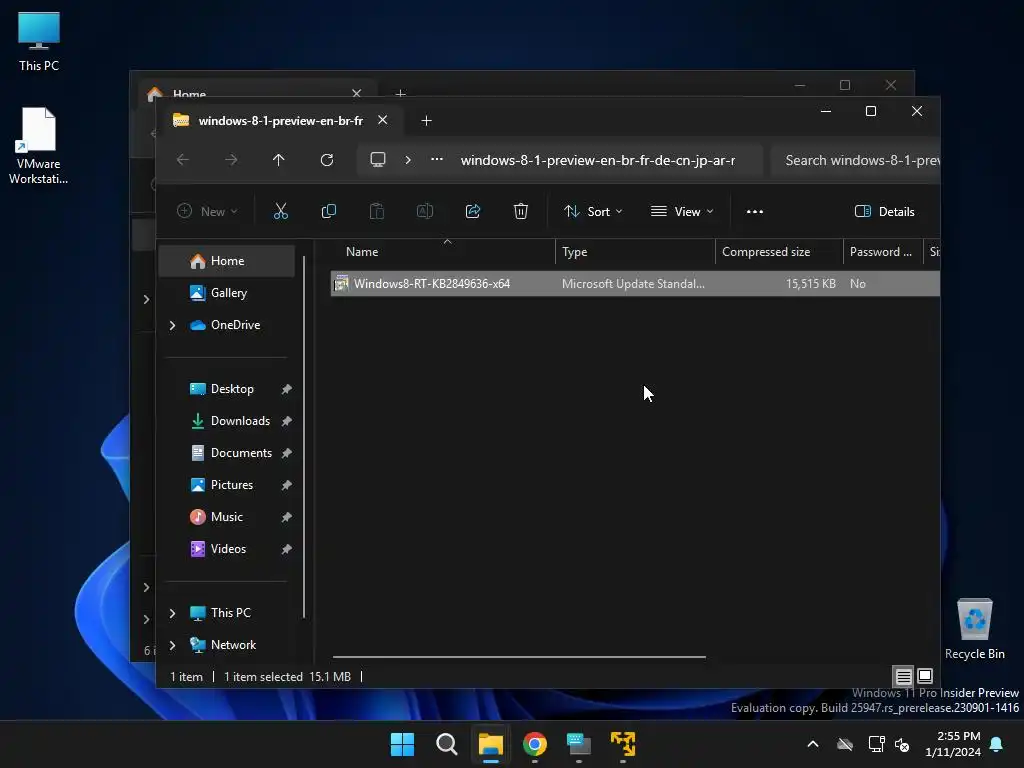Open Home in navigation pane
This screenshot has height=768, width=1024.
click(227, 261)
